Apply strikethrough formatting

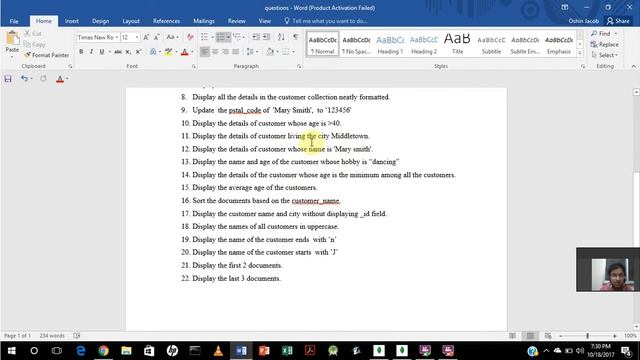[118, 52]
